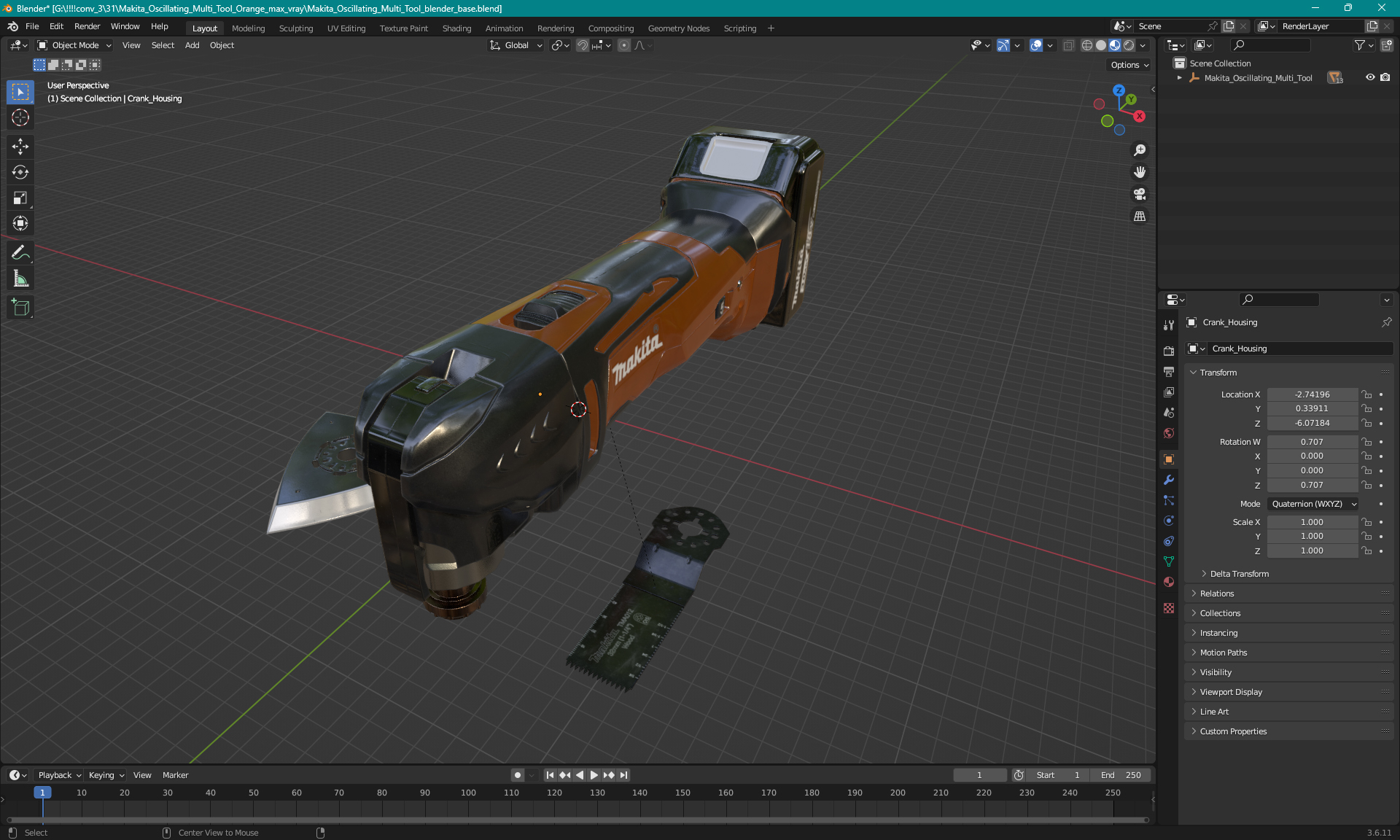
Task: Toggle snapping magnet in viewport header
Action: pyautogui.click(x=583, y=45)
